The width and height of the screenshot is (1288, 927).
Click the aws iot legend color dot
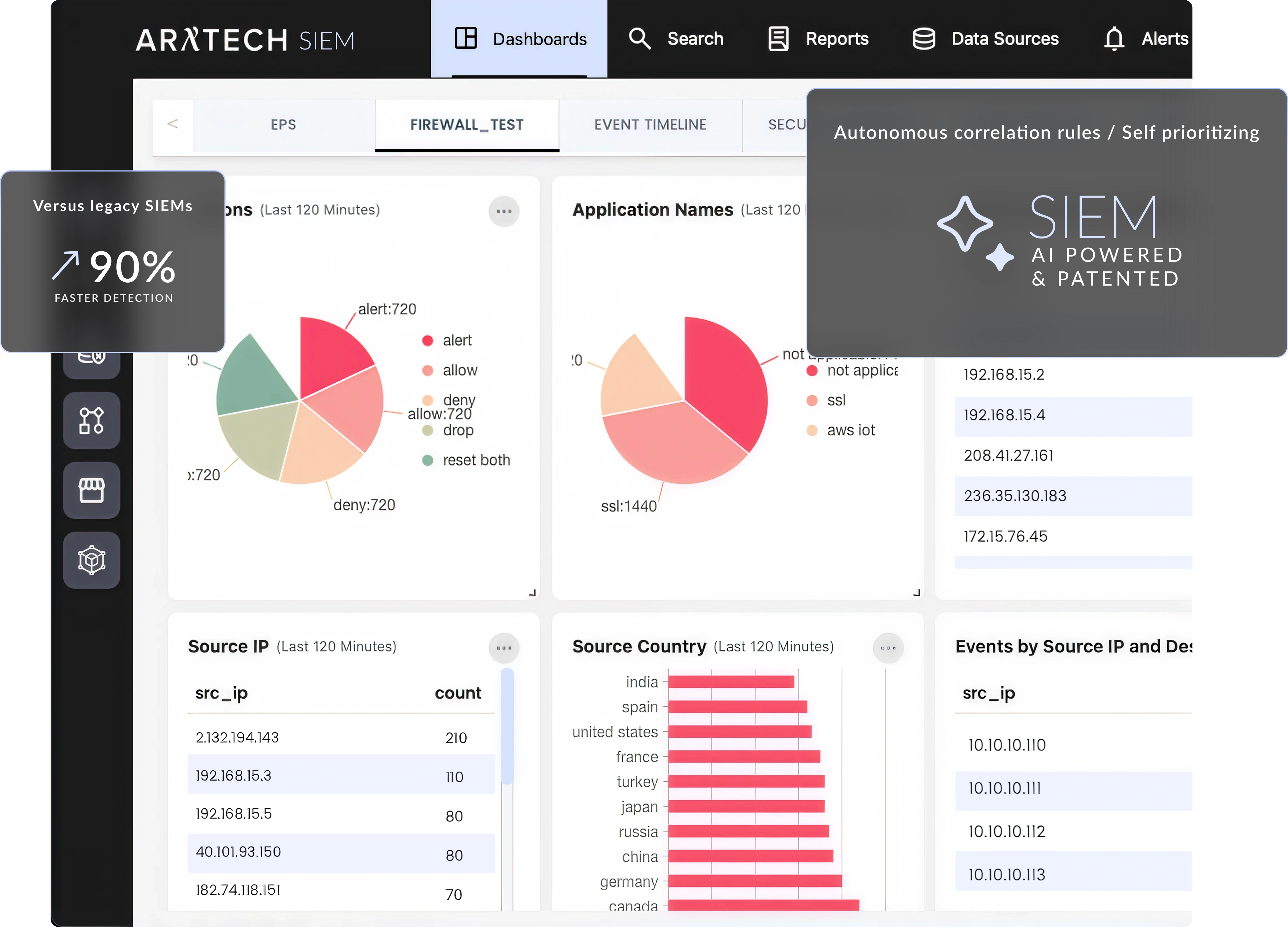812,430
